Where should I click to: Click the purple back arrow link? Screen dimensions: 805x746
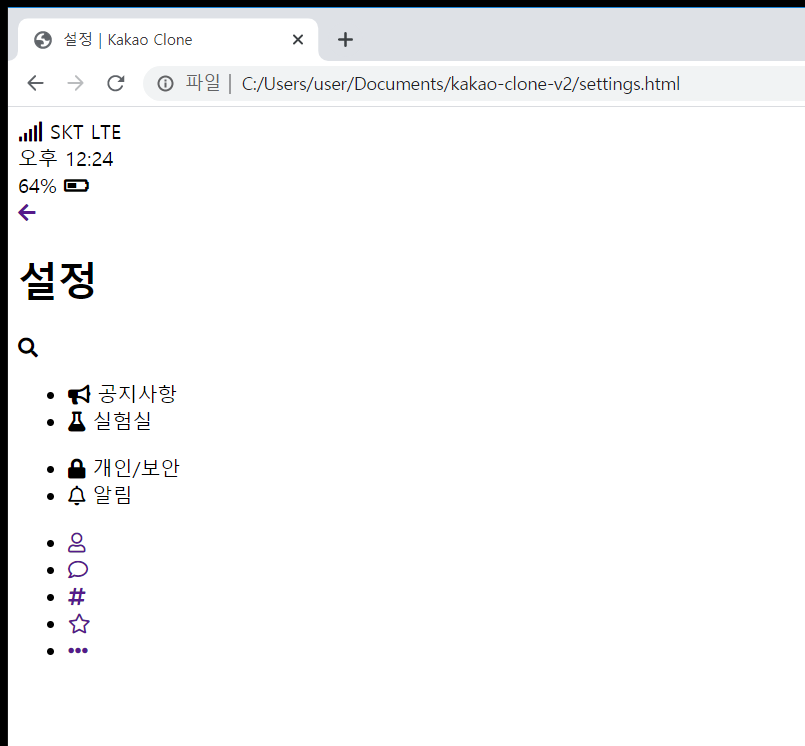point(27,212)
